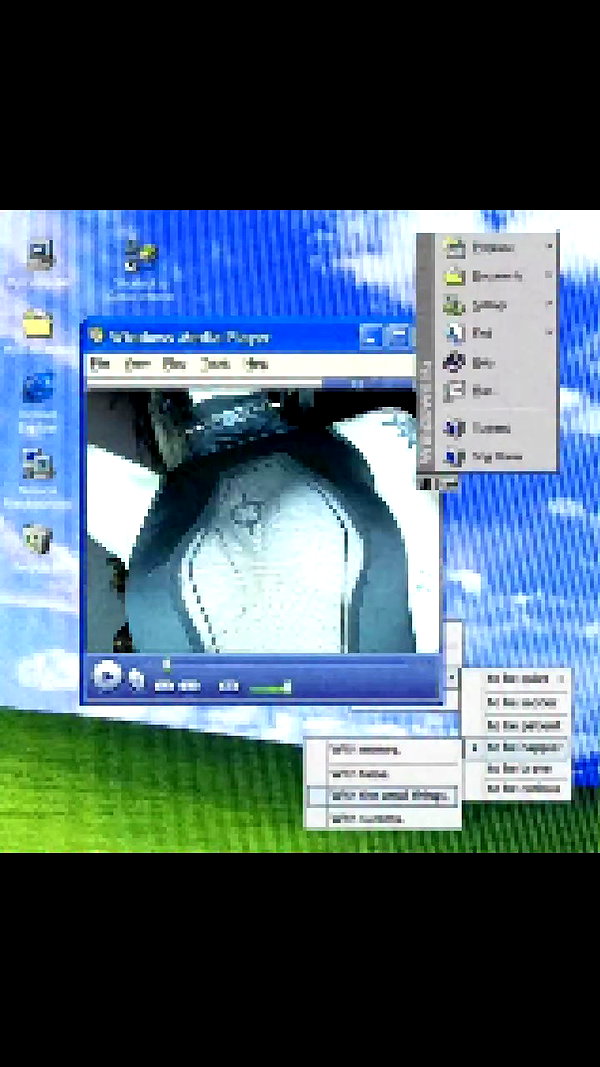
Task: Open the Help menu in Windows Media Player
Action: (256, 365)
